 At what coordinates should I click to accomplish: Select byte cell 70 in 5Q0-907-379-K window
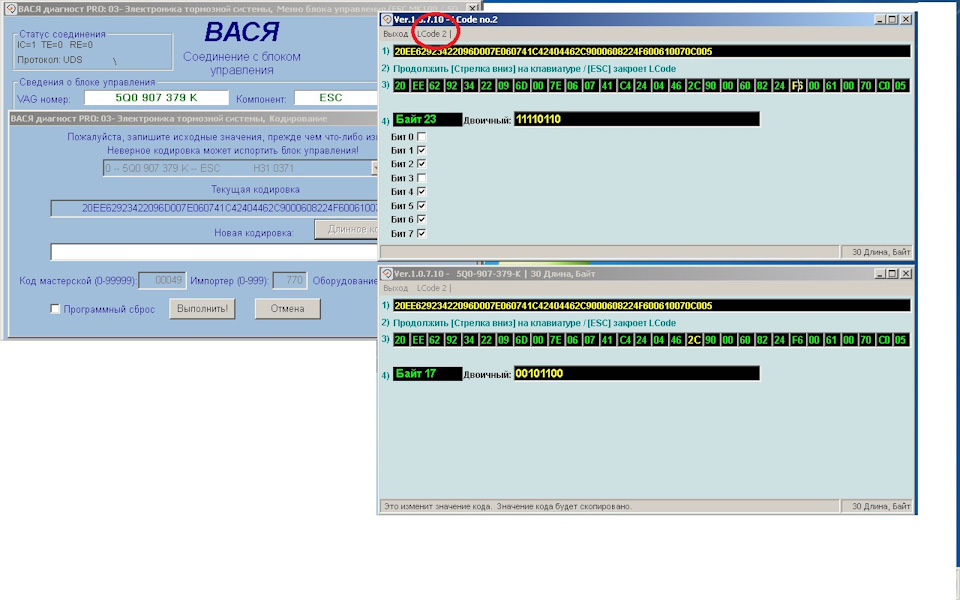(x=866, y=340)
